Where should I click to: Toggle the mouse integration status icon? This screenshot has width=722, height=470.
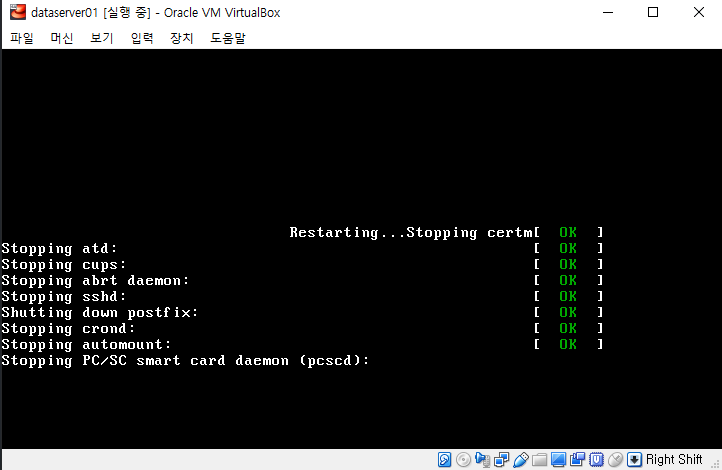point(615,459)
